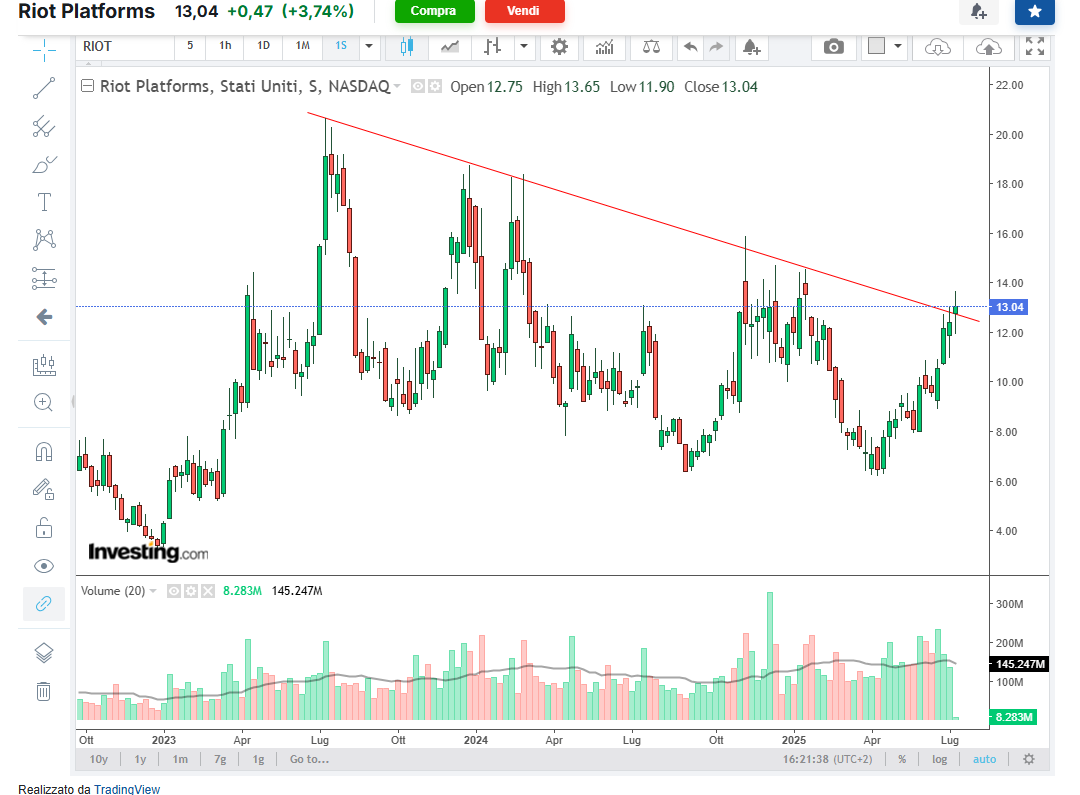Select the 1S weekly interval
The image size is (1080, 795).
[x=341, y=45]
